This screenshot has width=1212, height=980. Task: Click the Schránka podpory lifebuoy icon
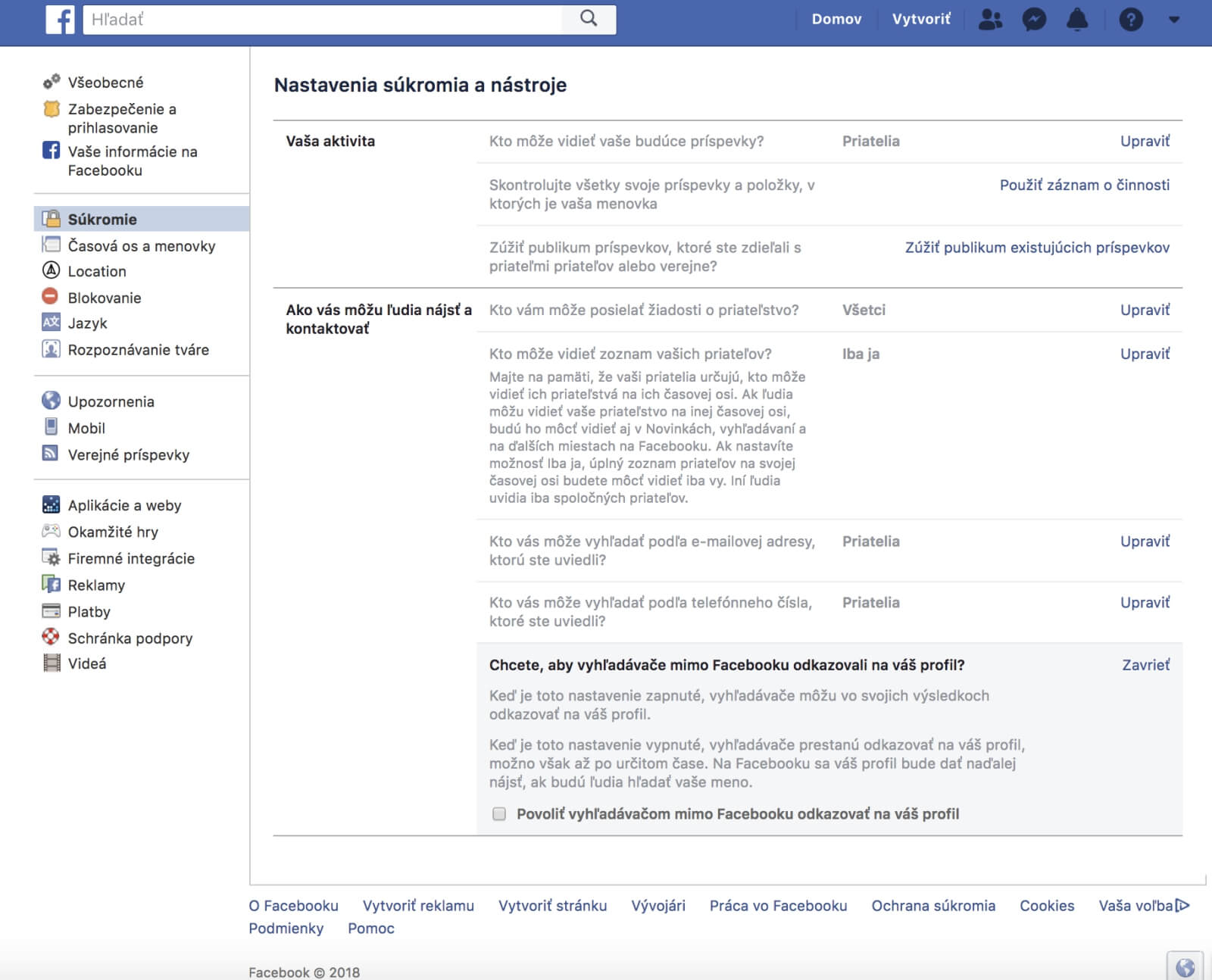pyautogui.click(x=51, y=637)
